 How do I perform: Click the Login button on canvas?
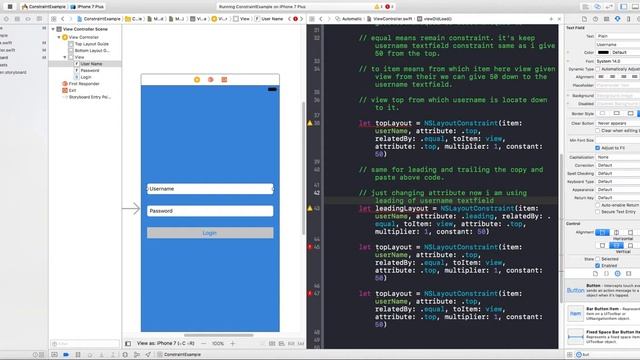(210, 233)
